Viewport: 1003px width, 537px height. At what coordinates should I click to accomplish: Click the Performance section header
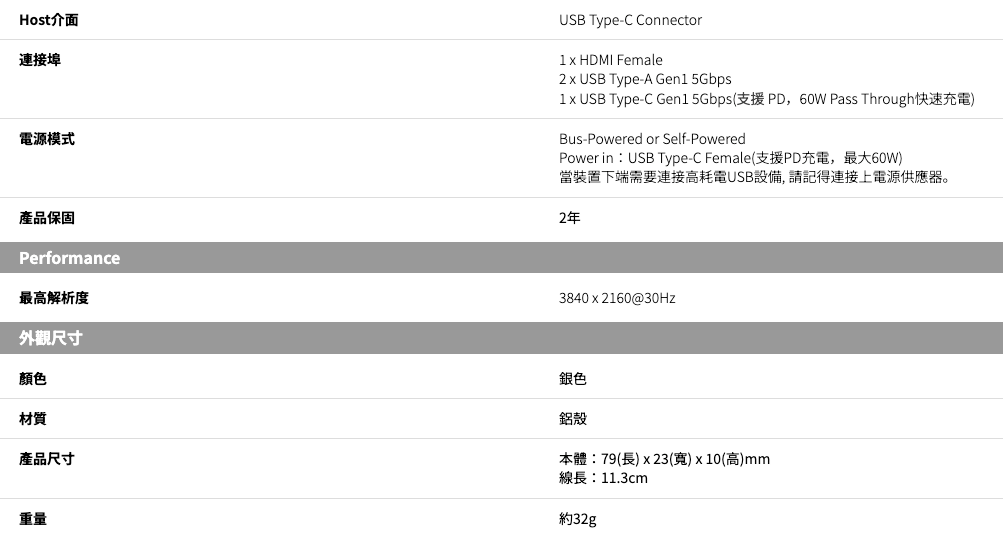point(70,258)
